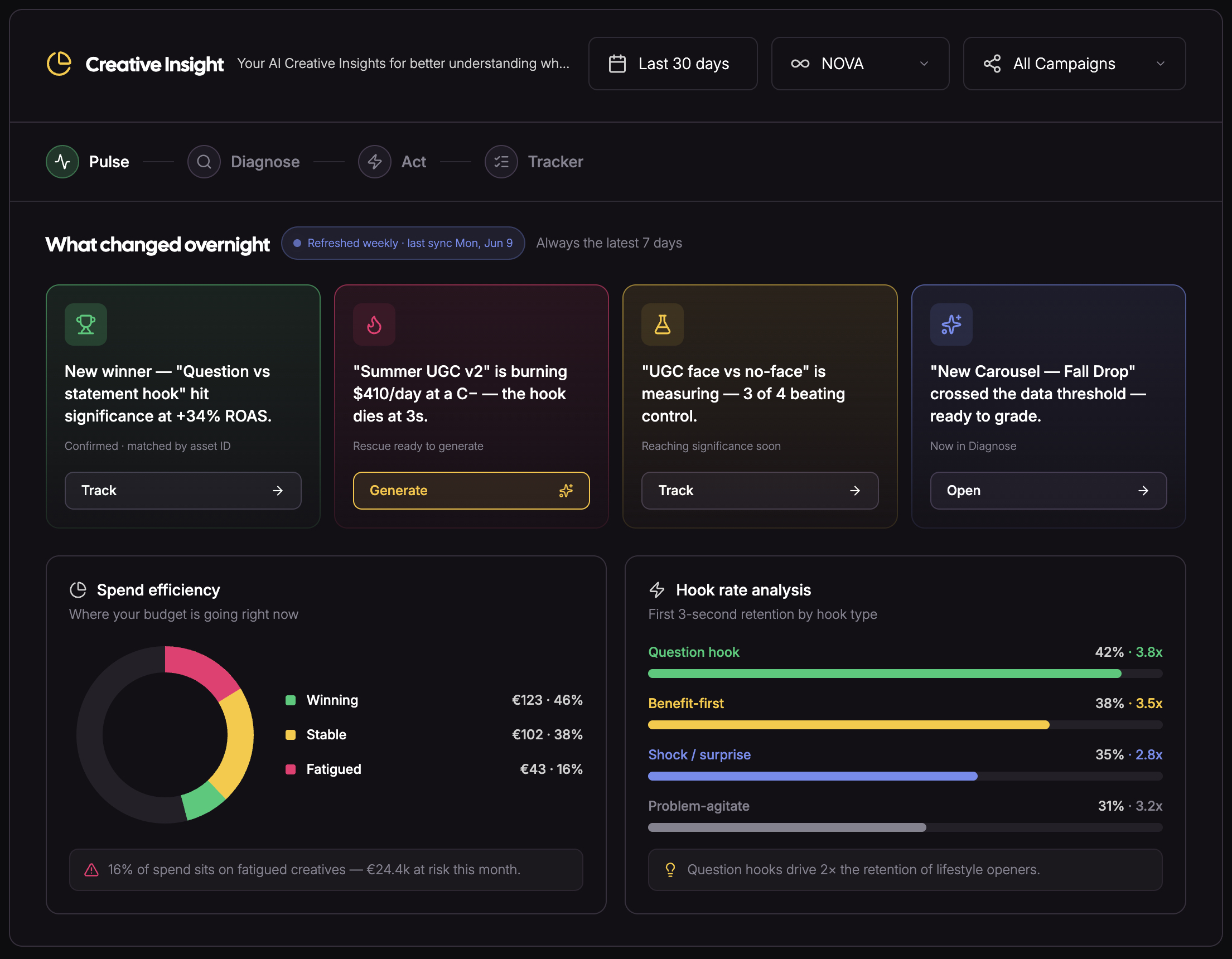Click the sparkle icon in the Generate button

pos(566,491)
